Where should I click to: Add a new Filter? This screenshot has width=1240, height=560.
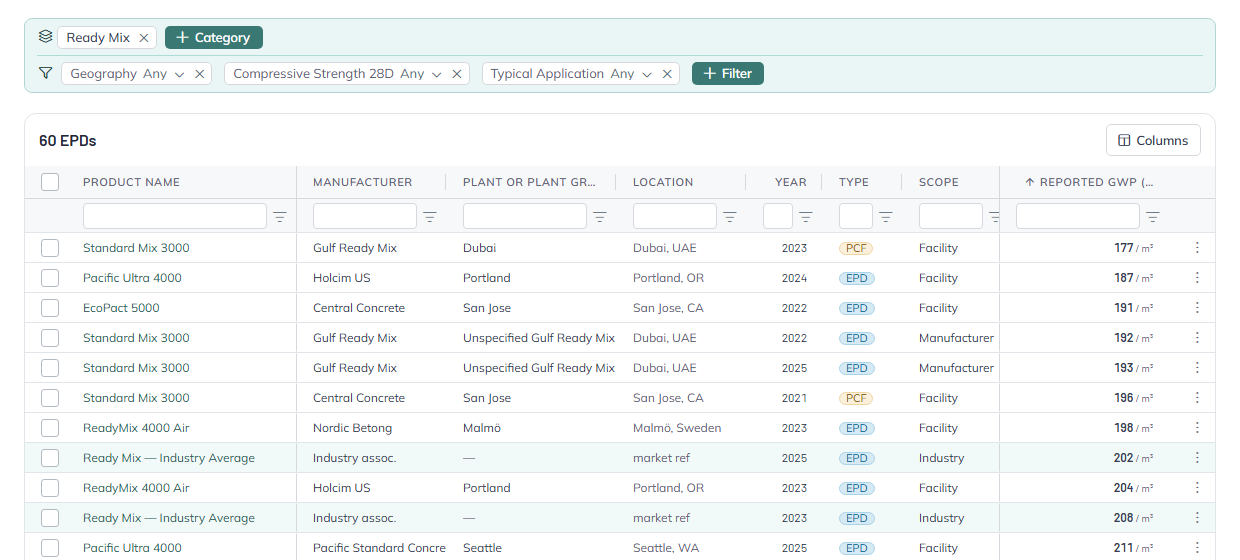tap(728, 73)
